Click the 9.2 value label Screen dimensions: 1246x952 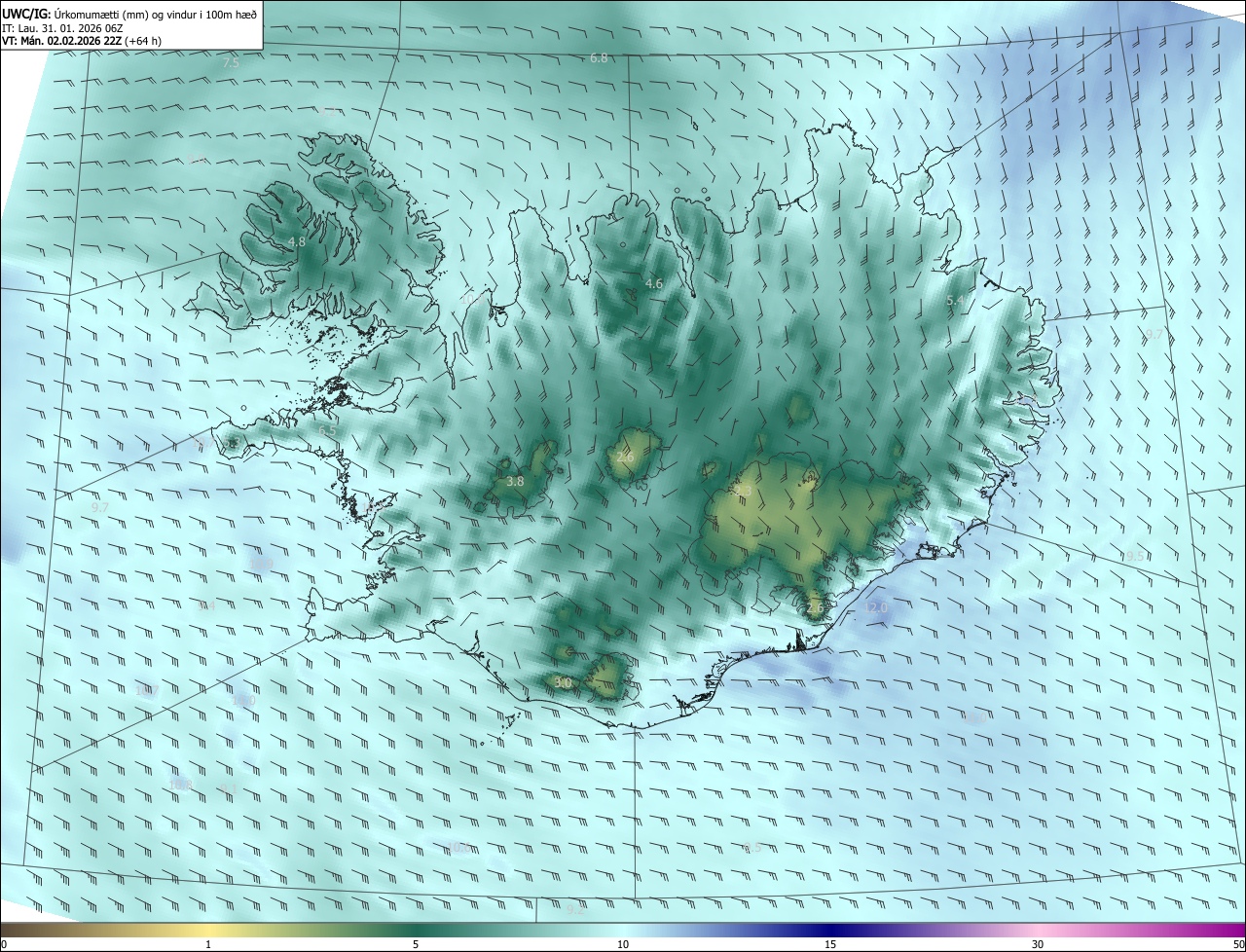575,910
